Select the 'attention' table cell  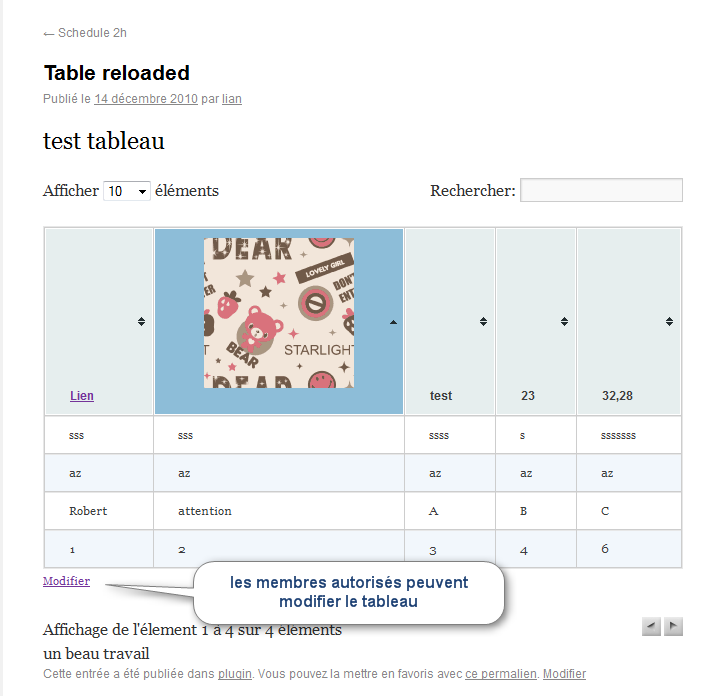tap(279, 511)
